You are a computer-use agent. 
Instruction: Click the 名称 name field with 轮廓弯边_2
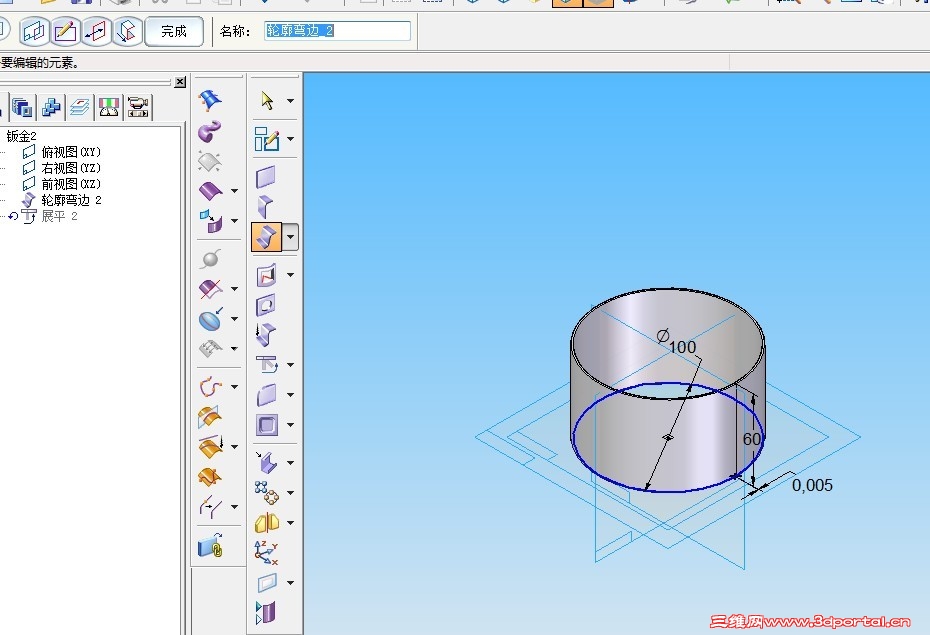tap(337, 31)
